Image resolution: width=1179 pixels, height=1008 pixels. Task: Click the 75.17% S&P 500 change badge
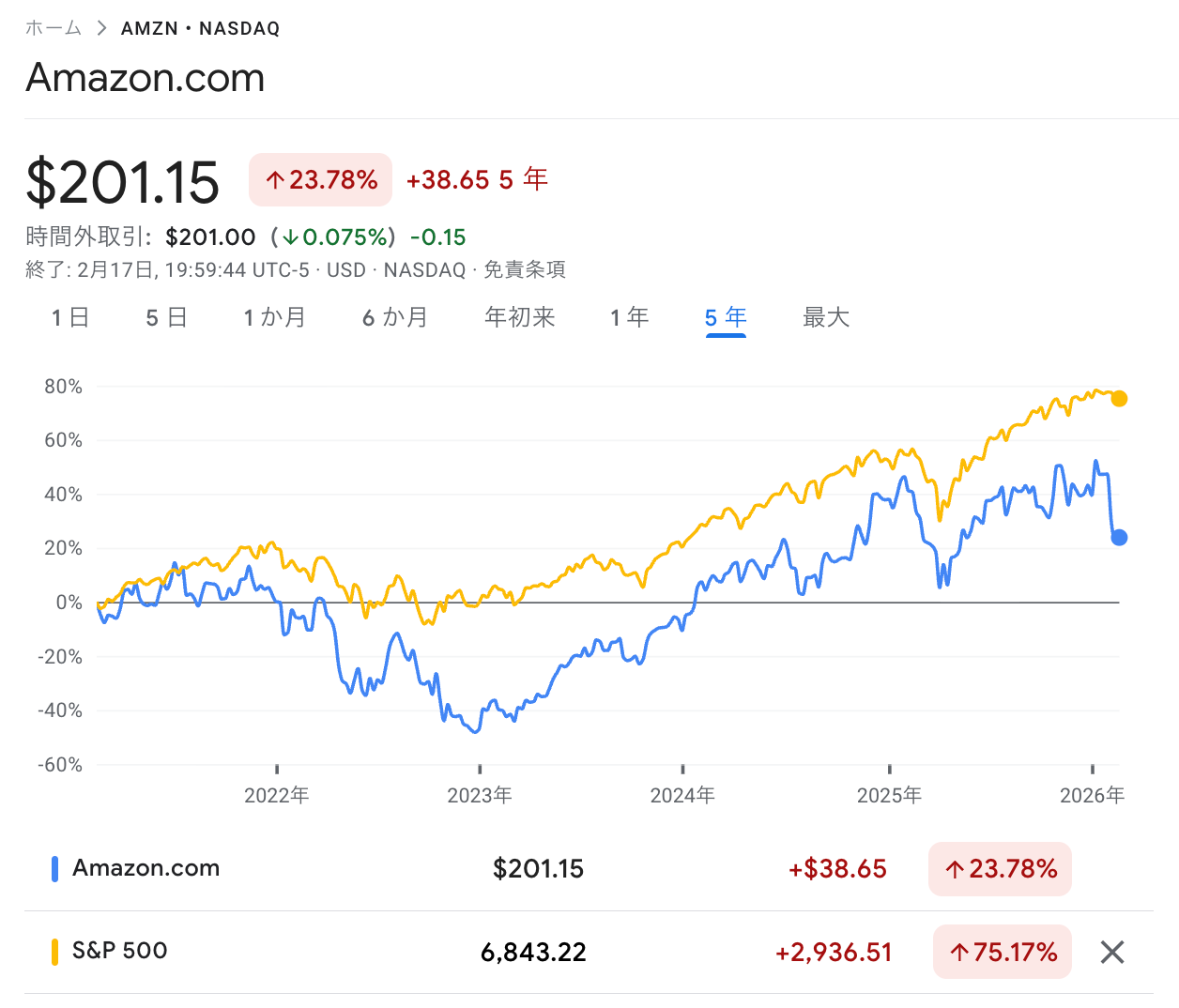pos(1003,953)
